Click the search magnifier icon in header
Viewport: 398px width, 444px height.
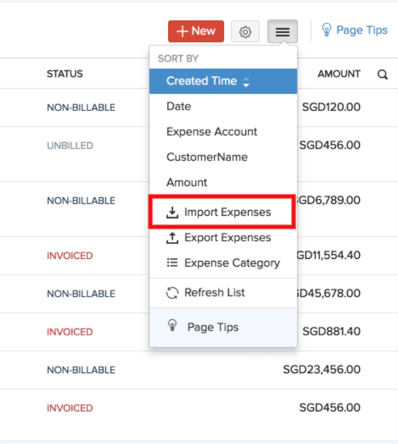pyautogui.click(x=382, y=74)
